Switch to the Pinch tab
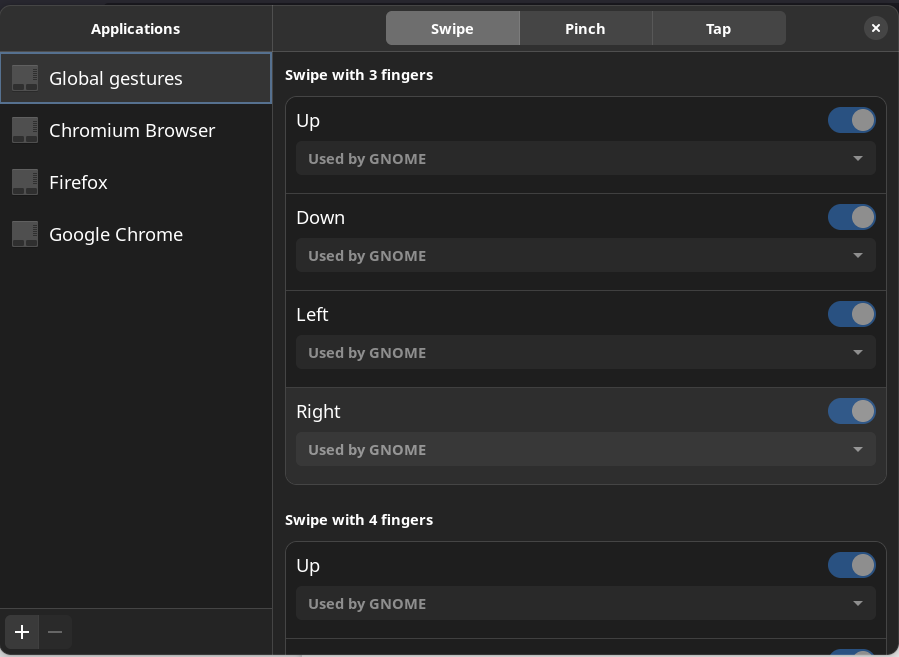The height and width of the screenshot is (657, 899). (585, 29)
